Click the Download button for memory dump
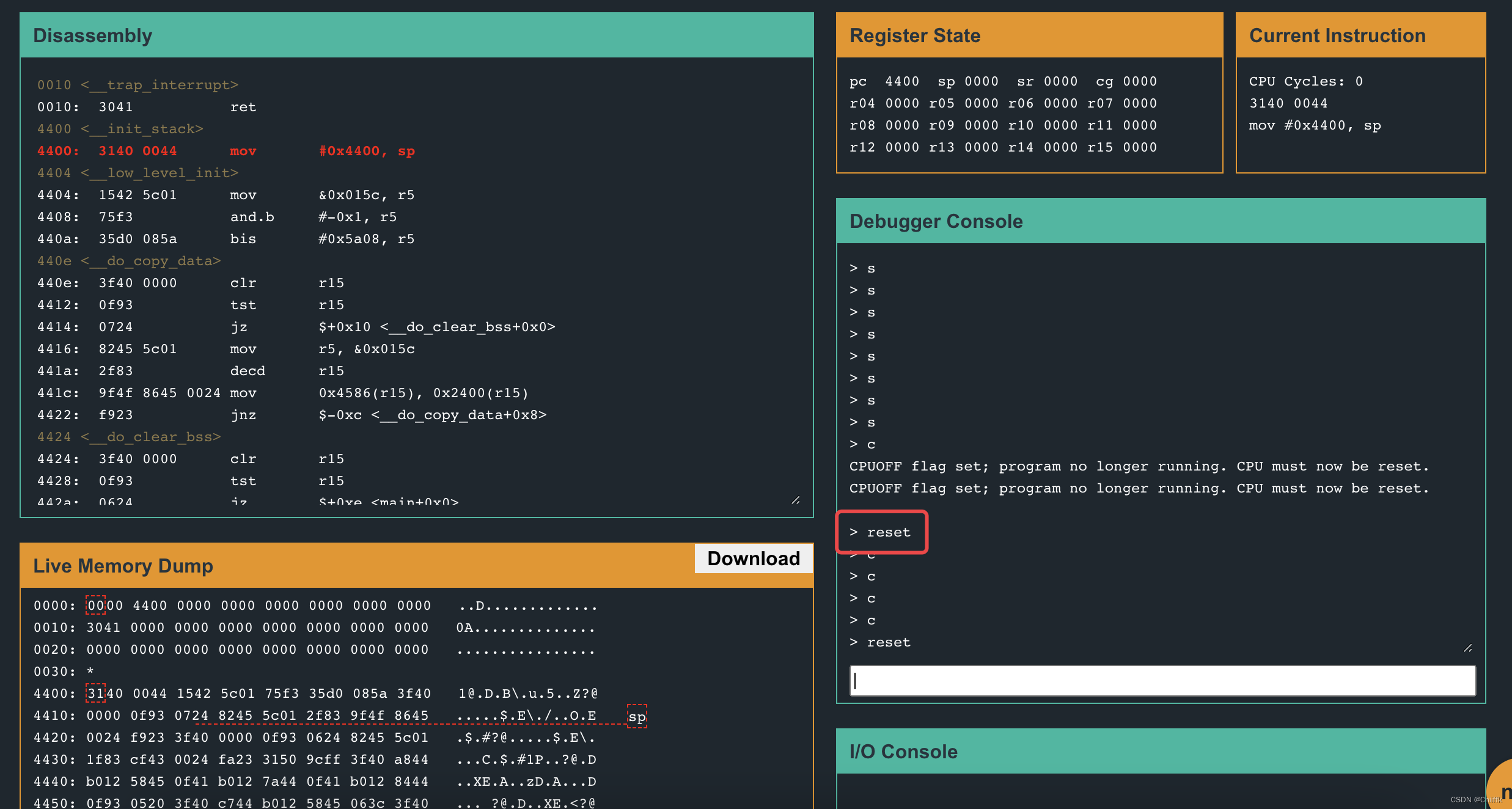The height and width of the screenshot is (809, 1512). [x=754, y=558]
